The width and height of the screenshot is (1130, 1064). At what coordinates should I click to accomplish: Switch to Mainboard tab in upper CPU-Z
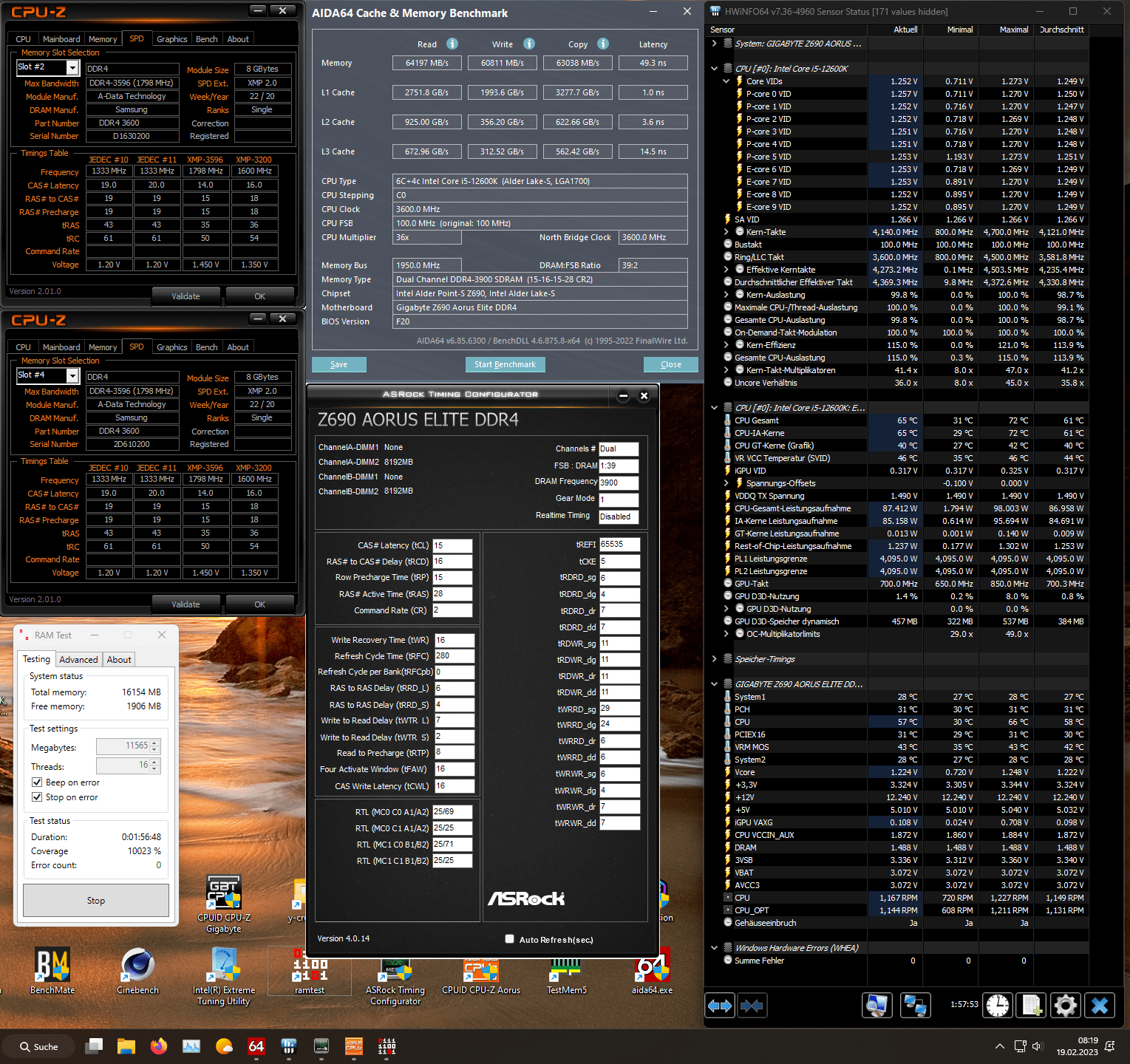coord(61,39)
